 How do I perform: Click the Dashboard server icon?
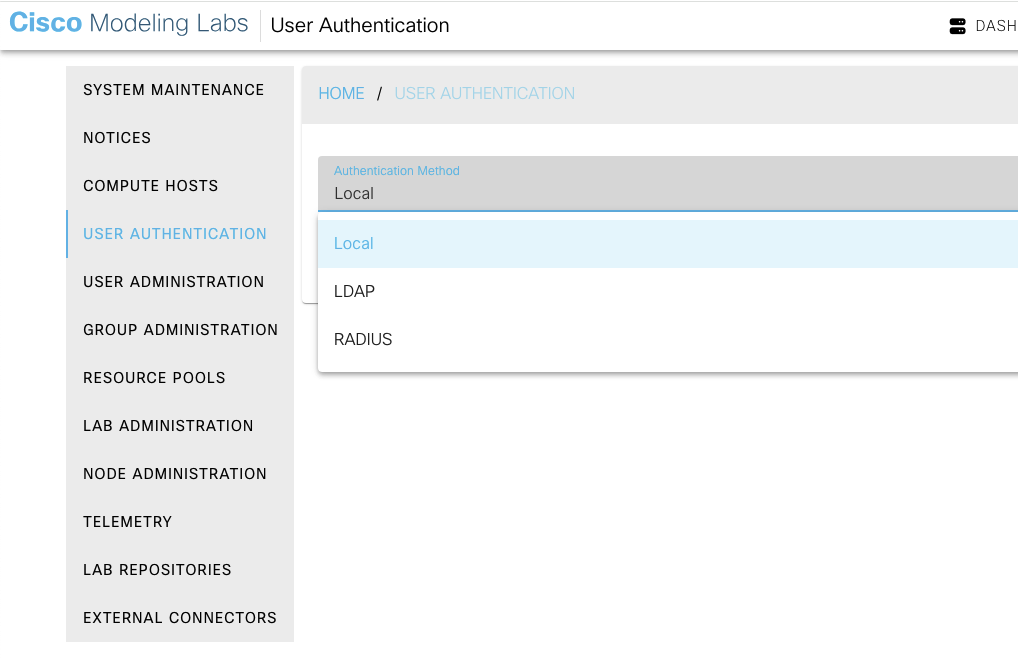[x=957, y=26]
